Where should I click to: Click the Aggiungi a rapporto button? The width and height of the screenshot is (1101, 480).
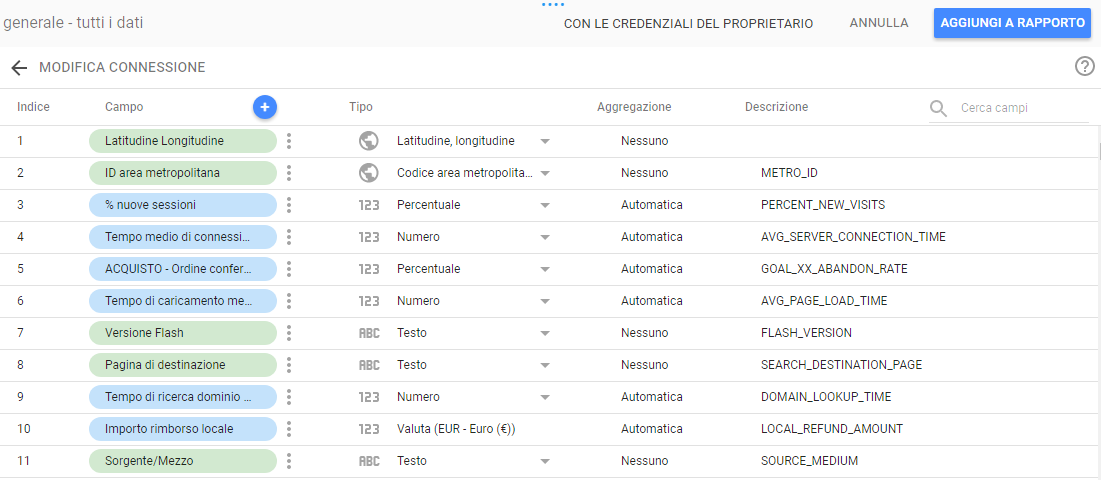point(1011,23)
